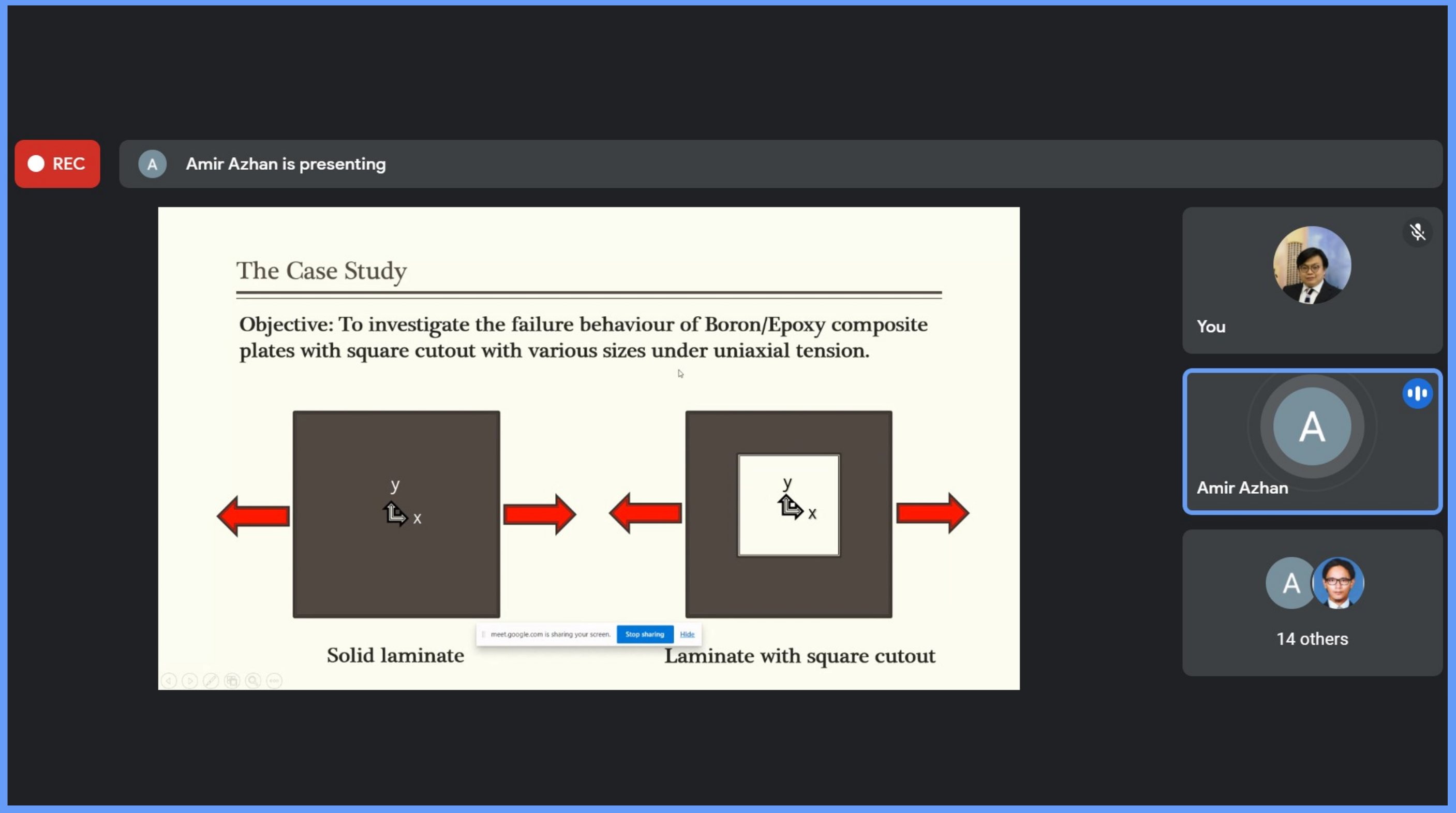
Task: Click the muted microphone icon on your tile
Action: tap(1417, 232)
